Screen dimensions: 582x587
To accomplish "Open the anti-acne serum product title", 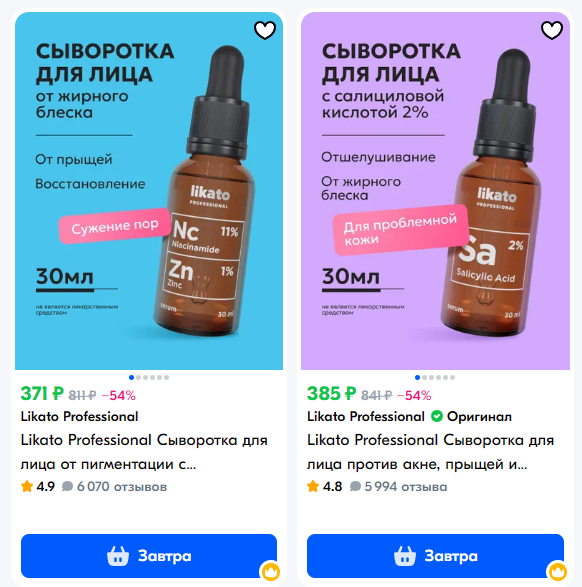I will (x=430, y=452).
